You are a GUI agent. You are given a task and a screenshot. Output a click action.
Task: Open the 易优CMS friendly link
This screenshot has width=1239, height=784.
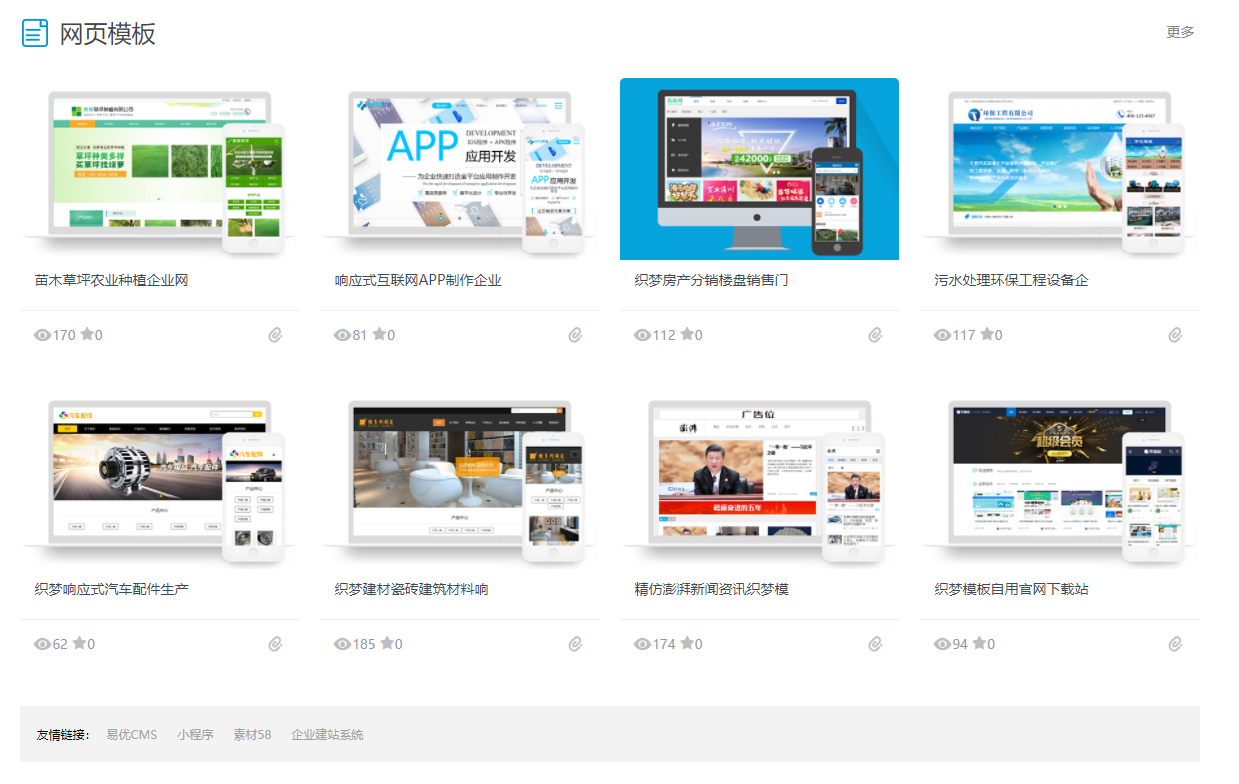[132, 735]
